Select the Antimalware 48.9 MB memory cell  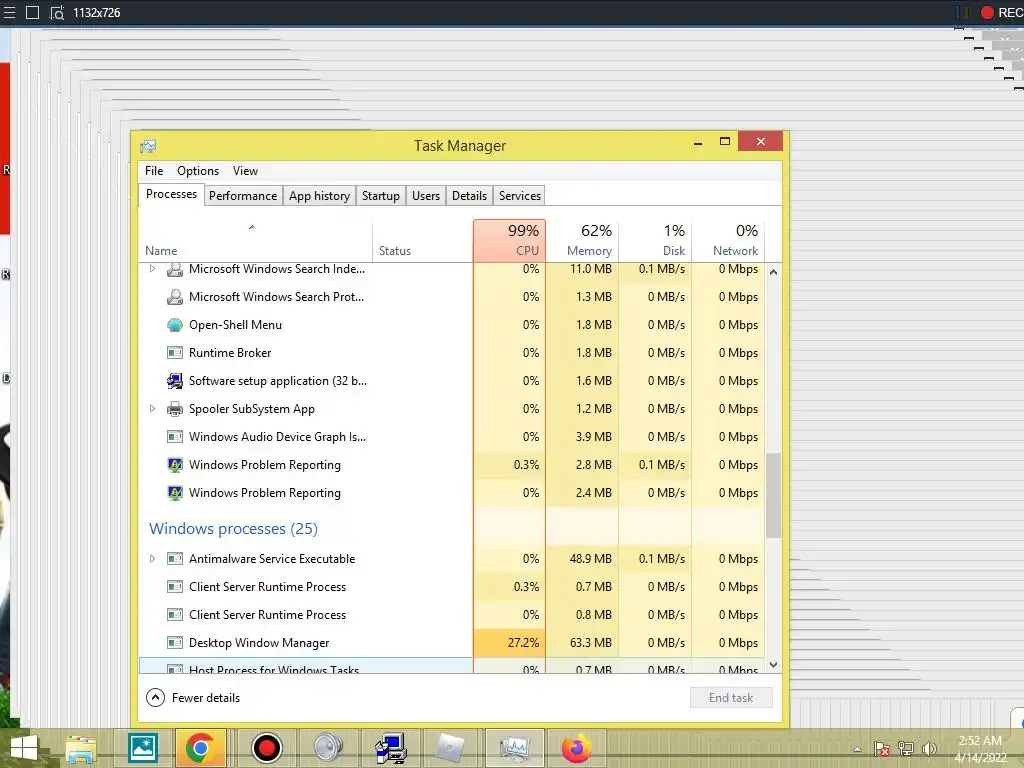pyautogui.click(x=583, y=559)
